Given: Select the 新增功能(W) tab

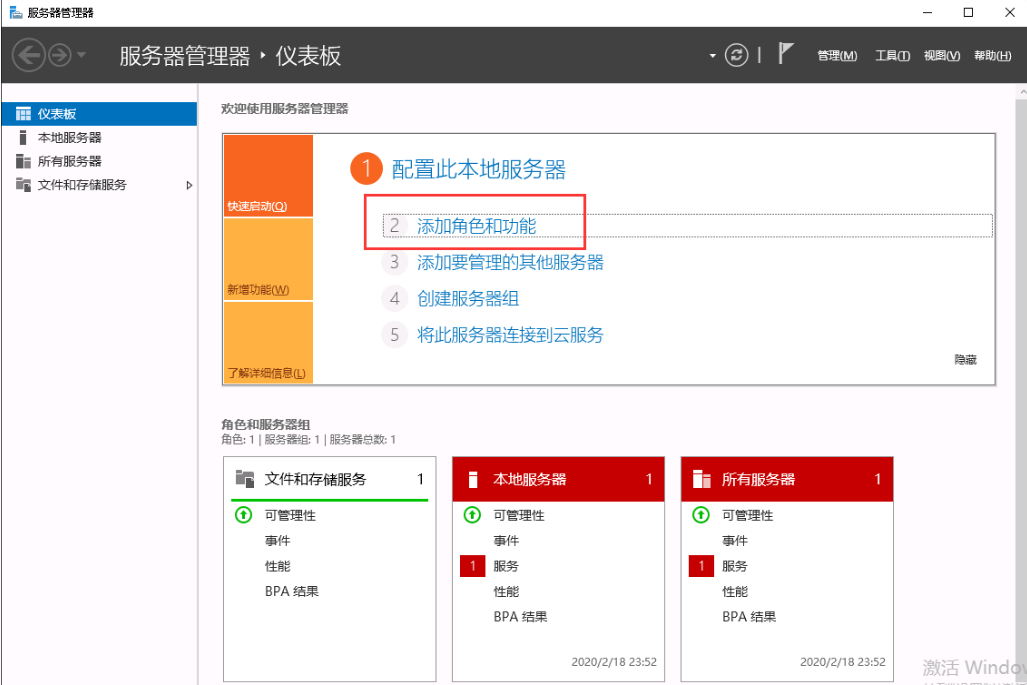Looking at the screenshot, I should [258, 290].
